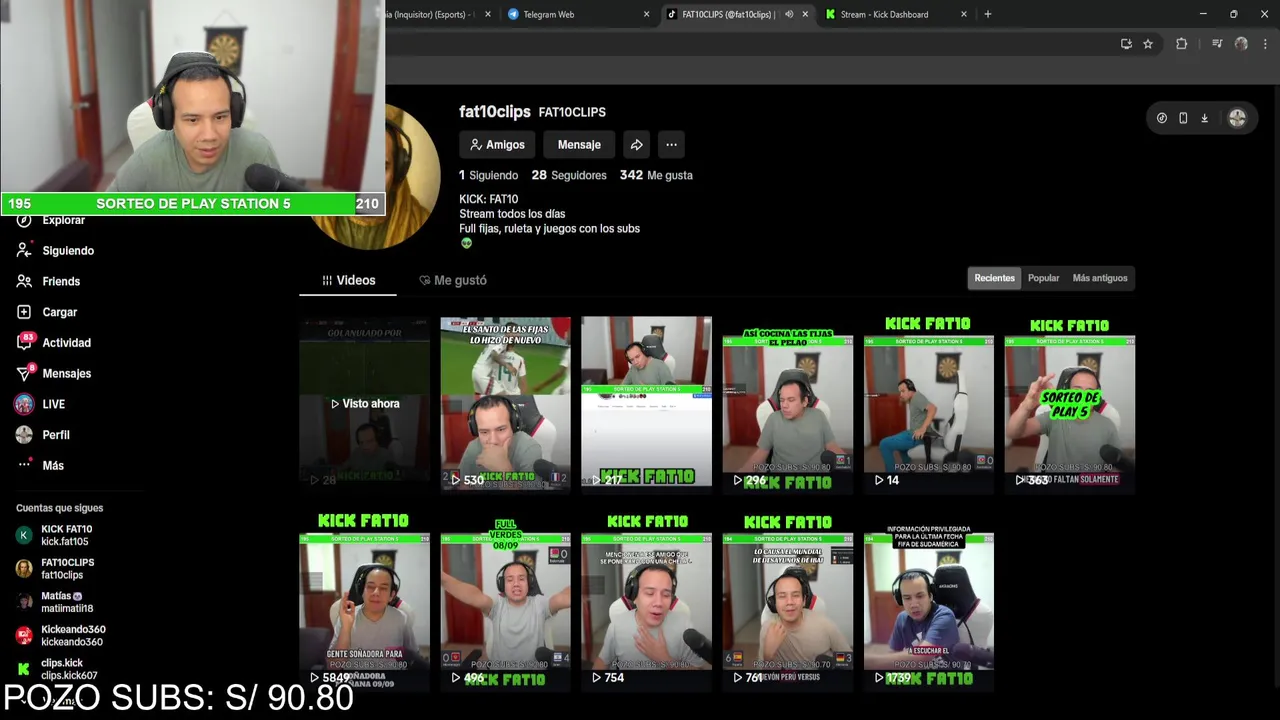Click the Cargar upload icon
The image size is (1280, 720).
click(24, 312)
